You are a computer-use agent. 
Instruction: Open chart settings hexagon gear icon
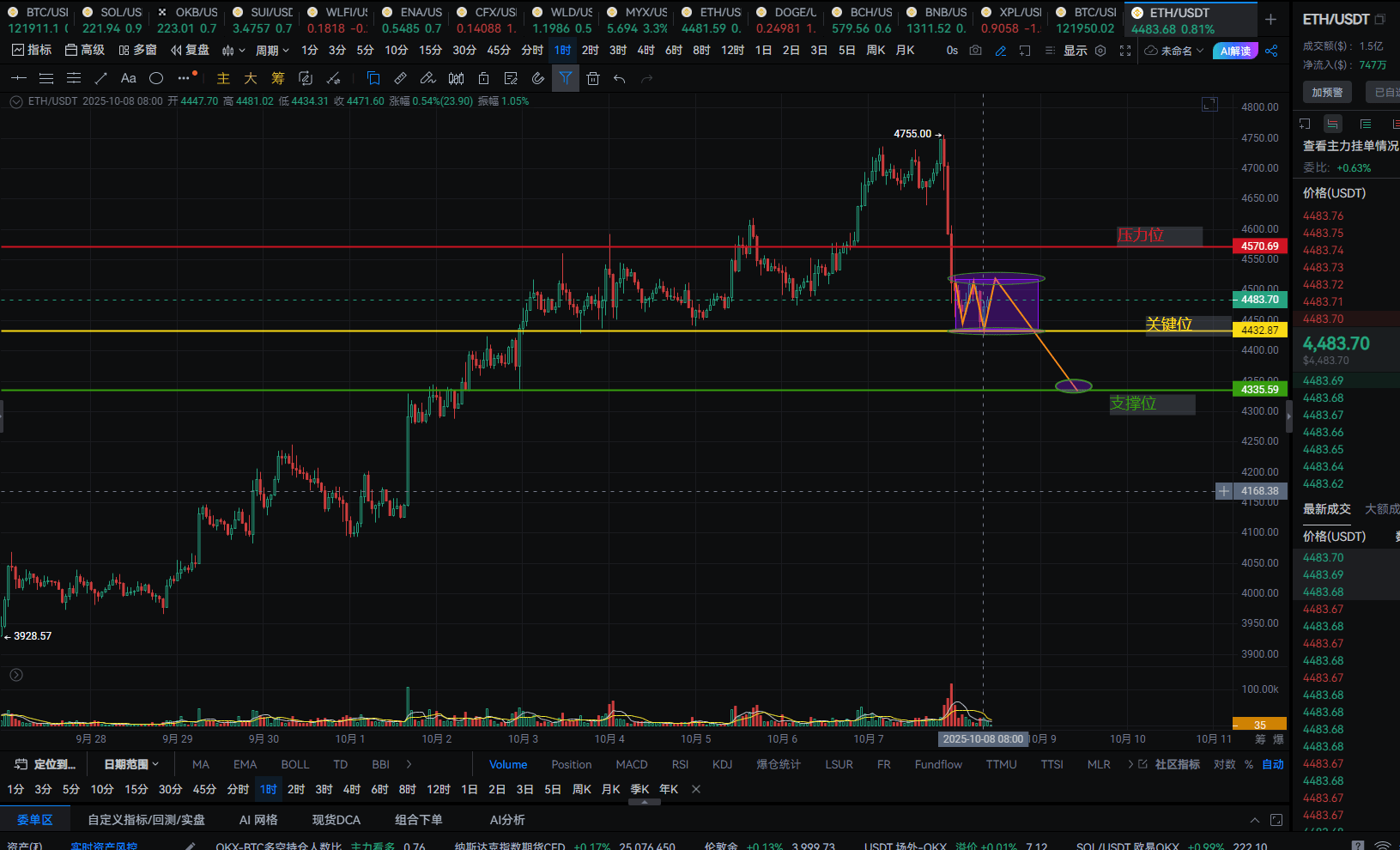click(1100, 51)
